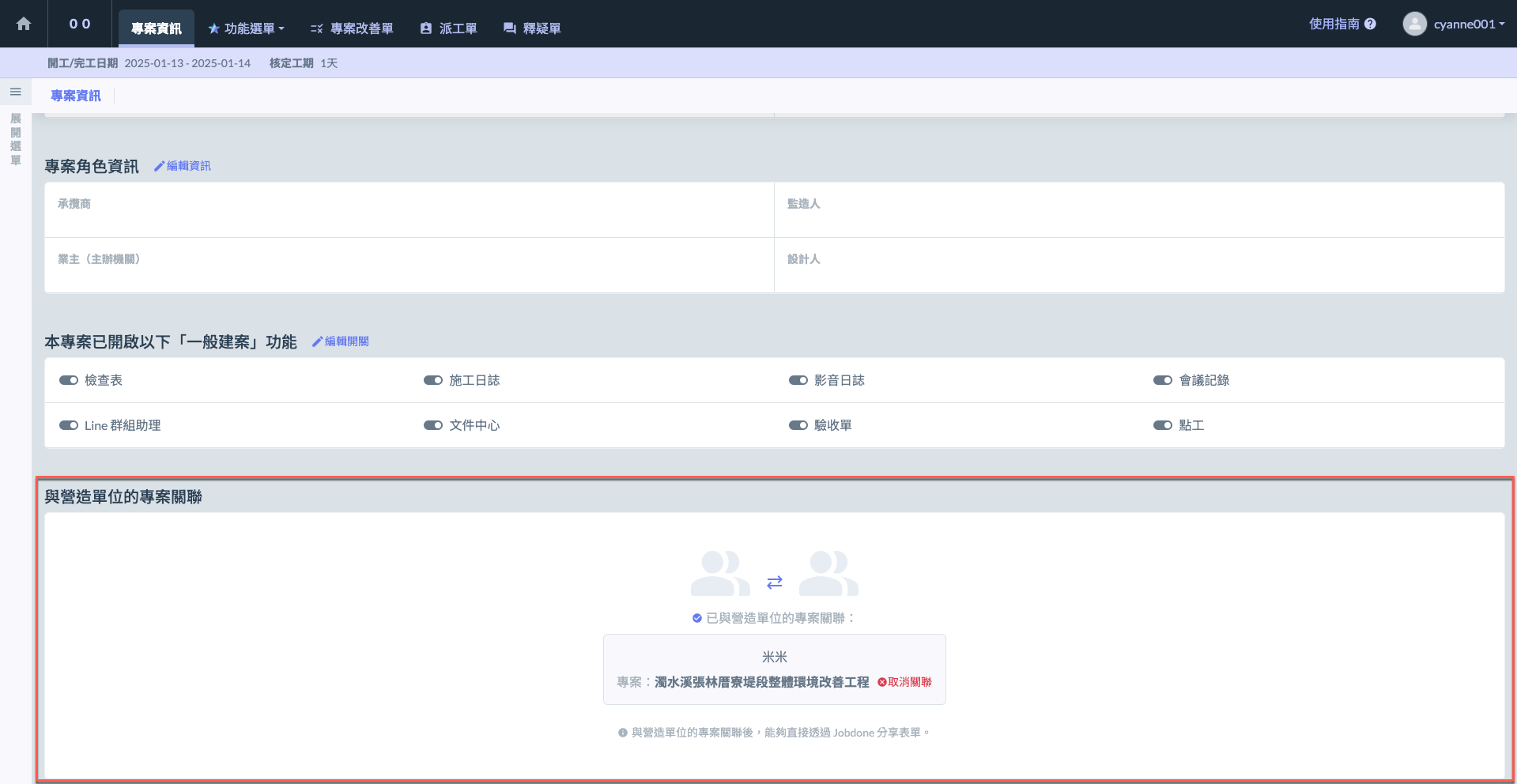Expand the 展開選單 side panel
The width and height of the screenshot is (1517, 784).
tap(15, 139)
